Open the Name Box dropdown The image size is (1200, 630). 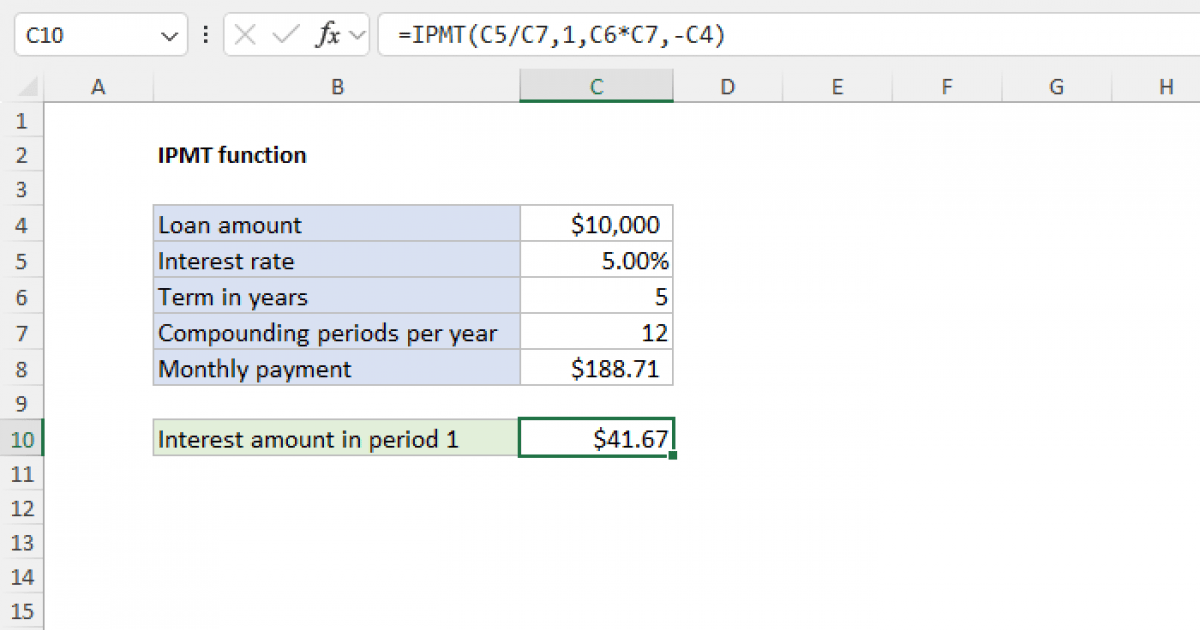pos(170,34)
